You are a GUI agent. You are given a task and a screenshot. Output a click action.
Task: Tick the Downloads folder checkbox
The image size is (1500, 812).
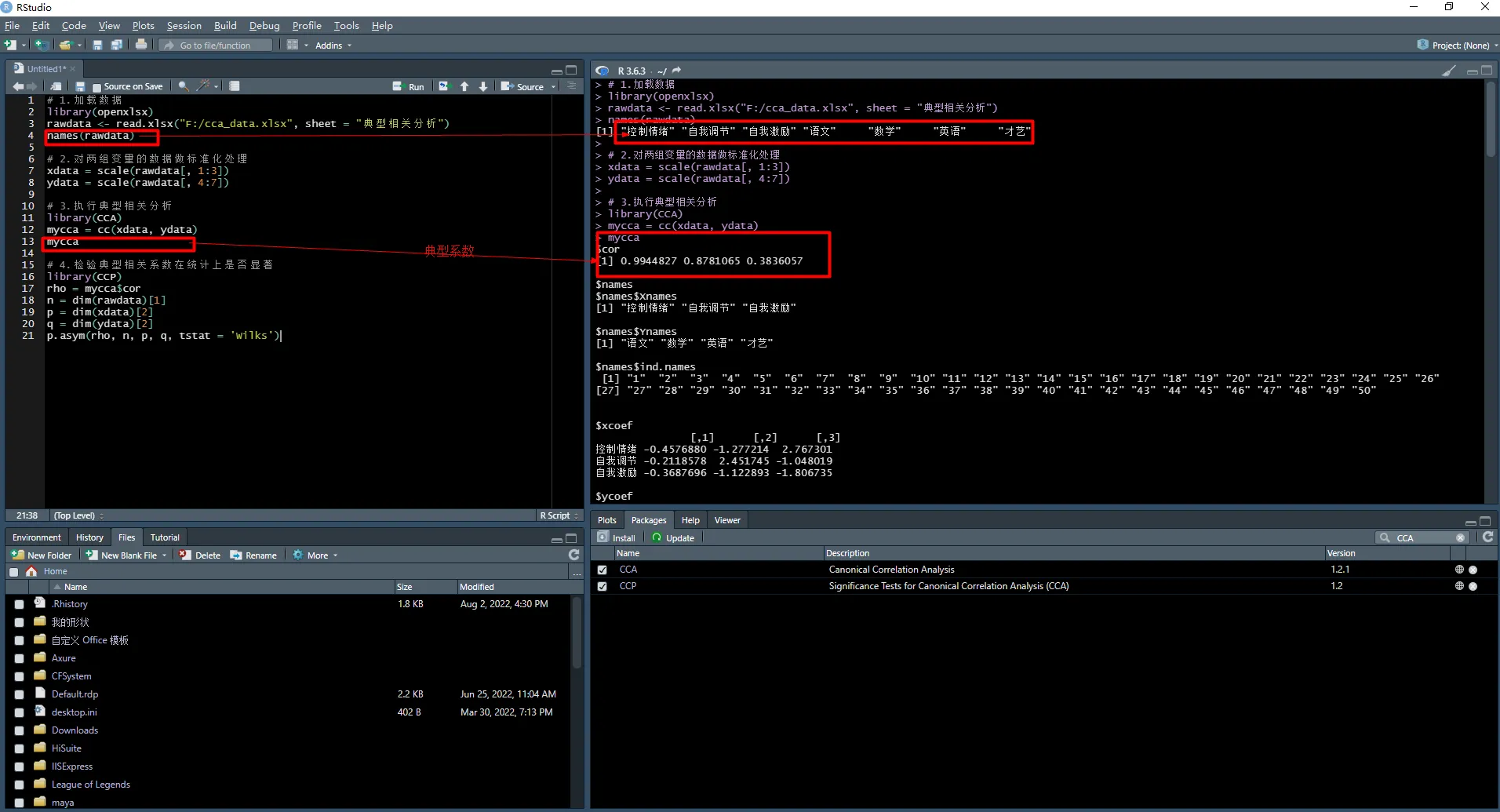click(x=19, y=731)
